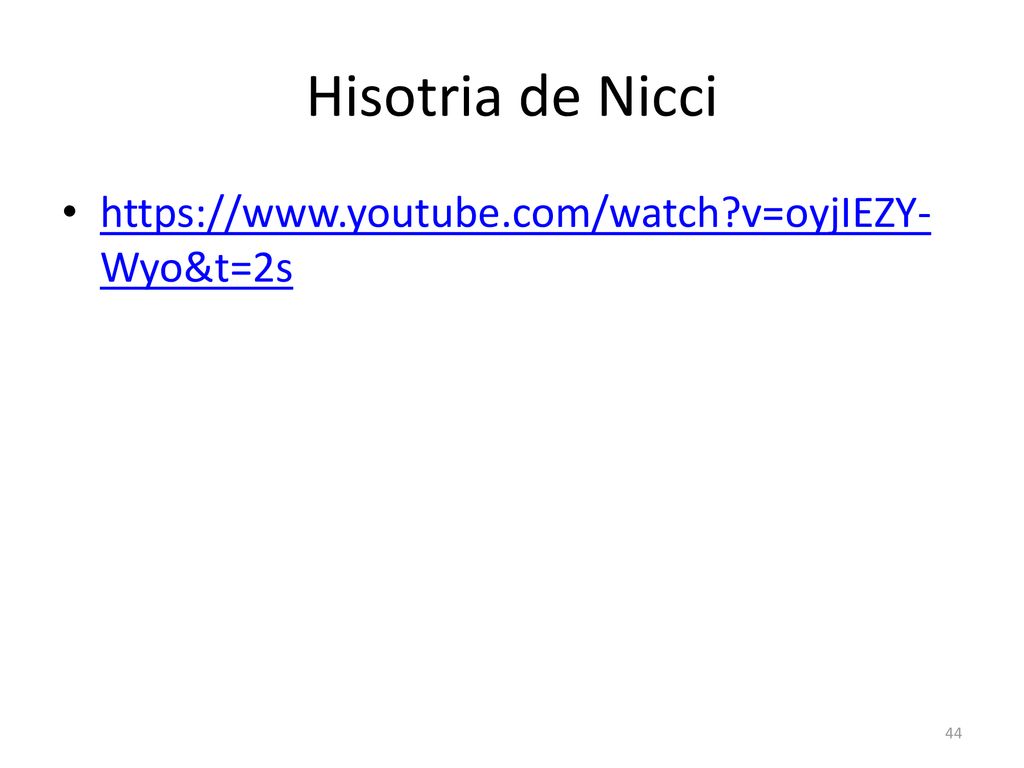Image resolution: width=1024 pixels, height=768 pixels.
Task: Click slide number 44 in the corner
Action: pos(953,733)
